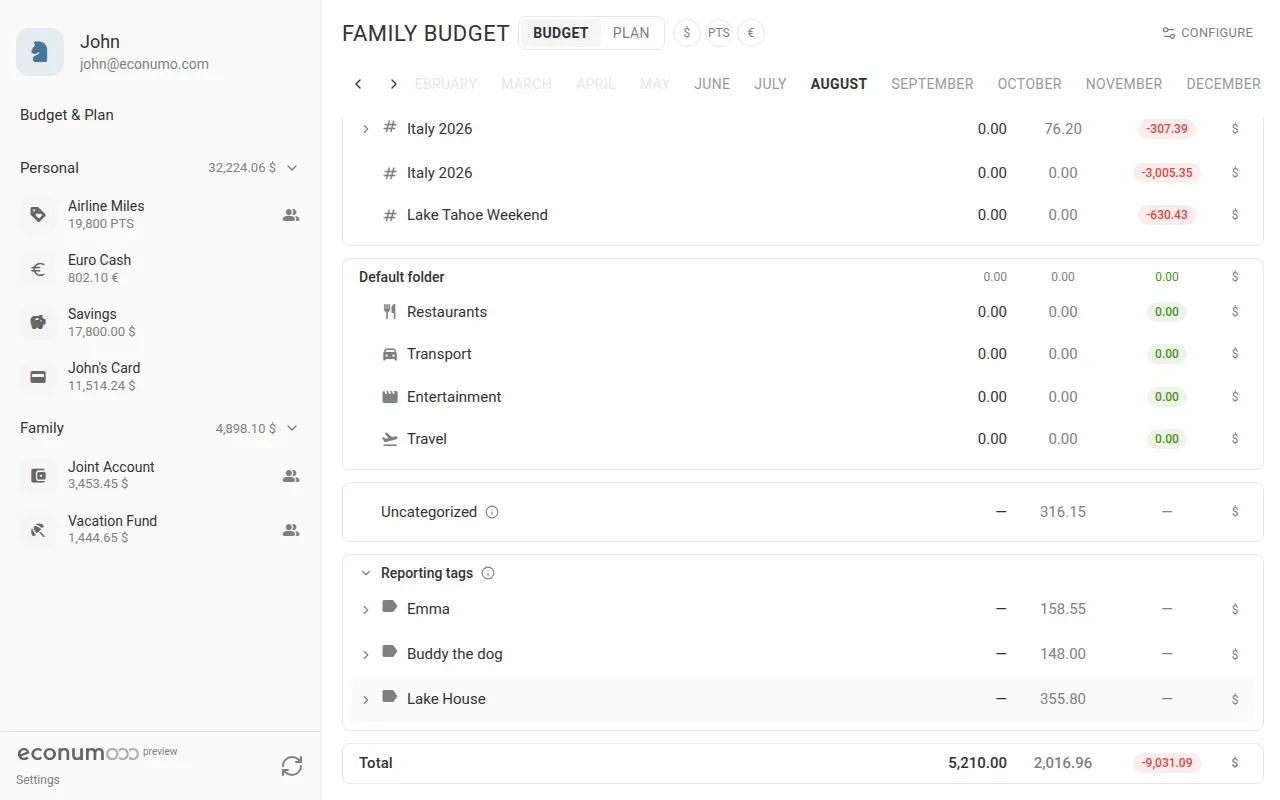This screenshot has width=1280, height=800.
Task: Select the July month tab
Action: [770, 84]
